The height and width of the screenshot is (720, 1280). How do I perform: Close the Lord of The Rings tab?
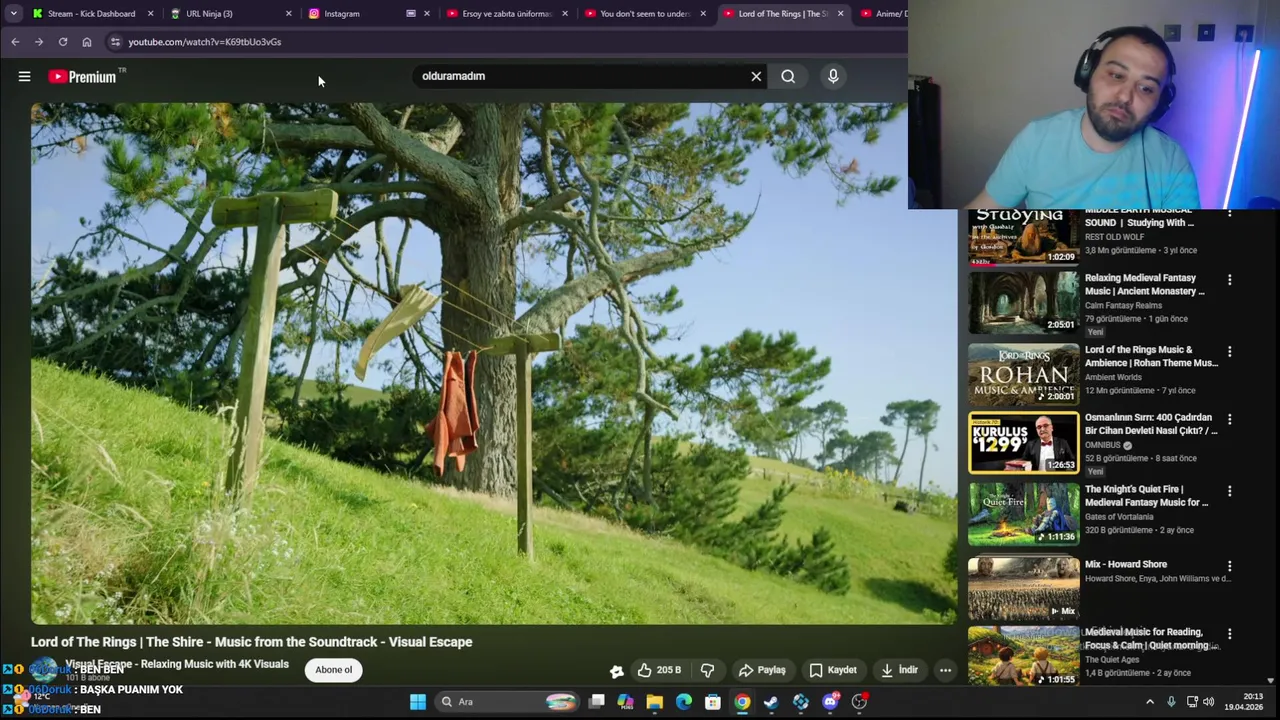click(x=840, y=14)
